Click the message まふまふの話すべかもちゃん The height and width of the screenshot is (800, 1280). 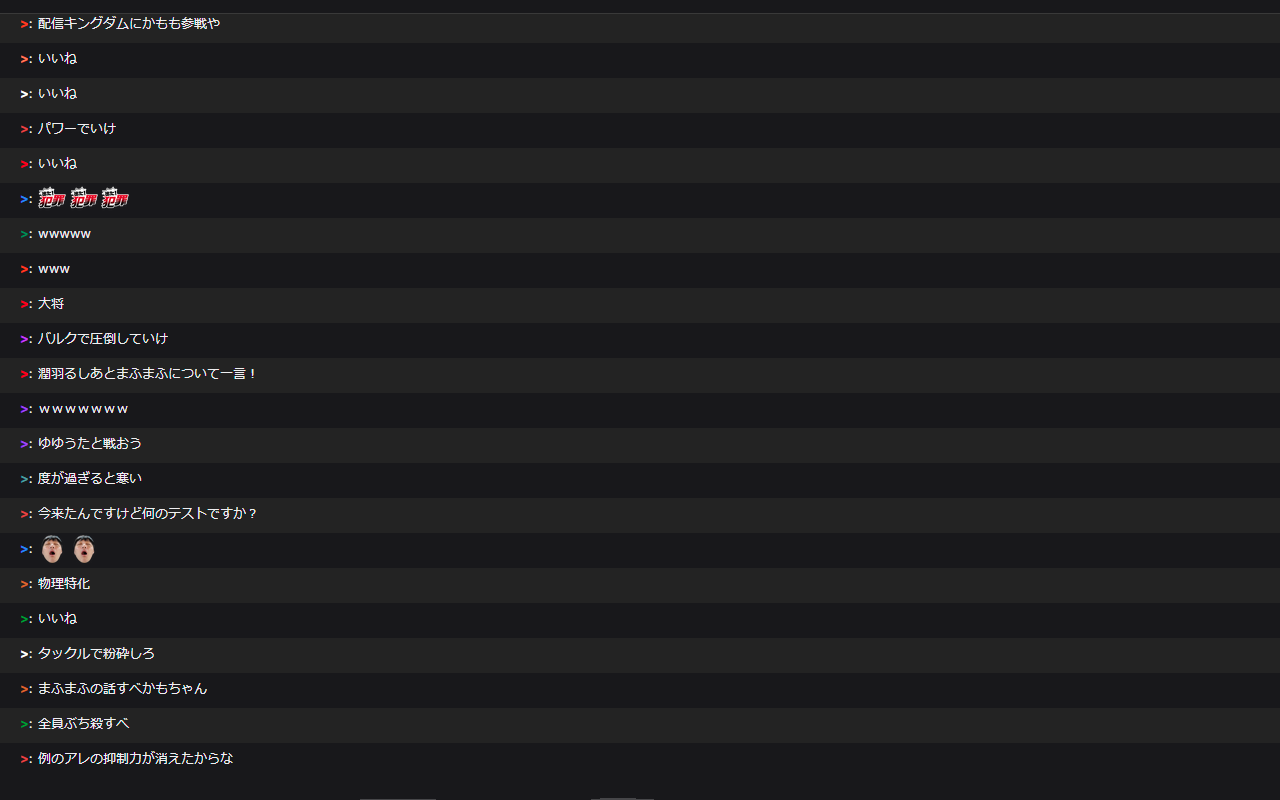[123, 688]
